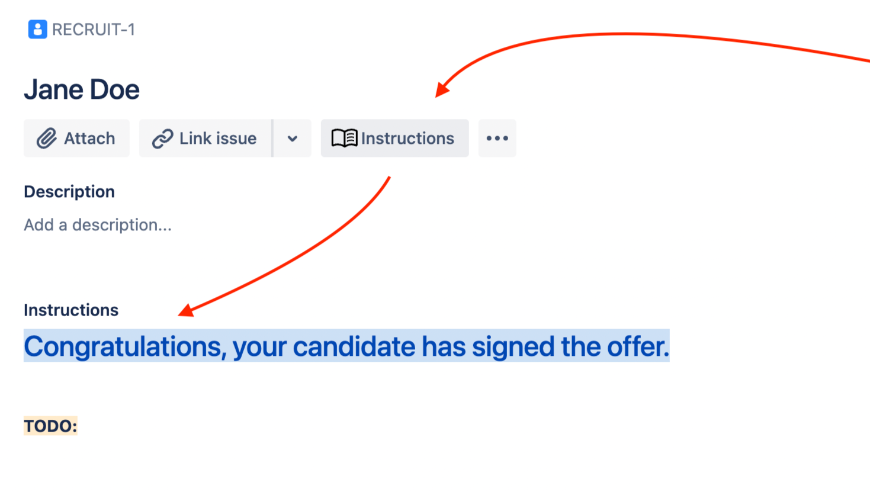Click the 'Add a description...' field
870x495 pixels.
(x=98, y=225)
